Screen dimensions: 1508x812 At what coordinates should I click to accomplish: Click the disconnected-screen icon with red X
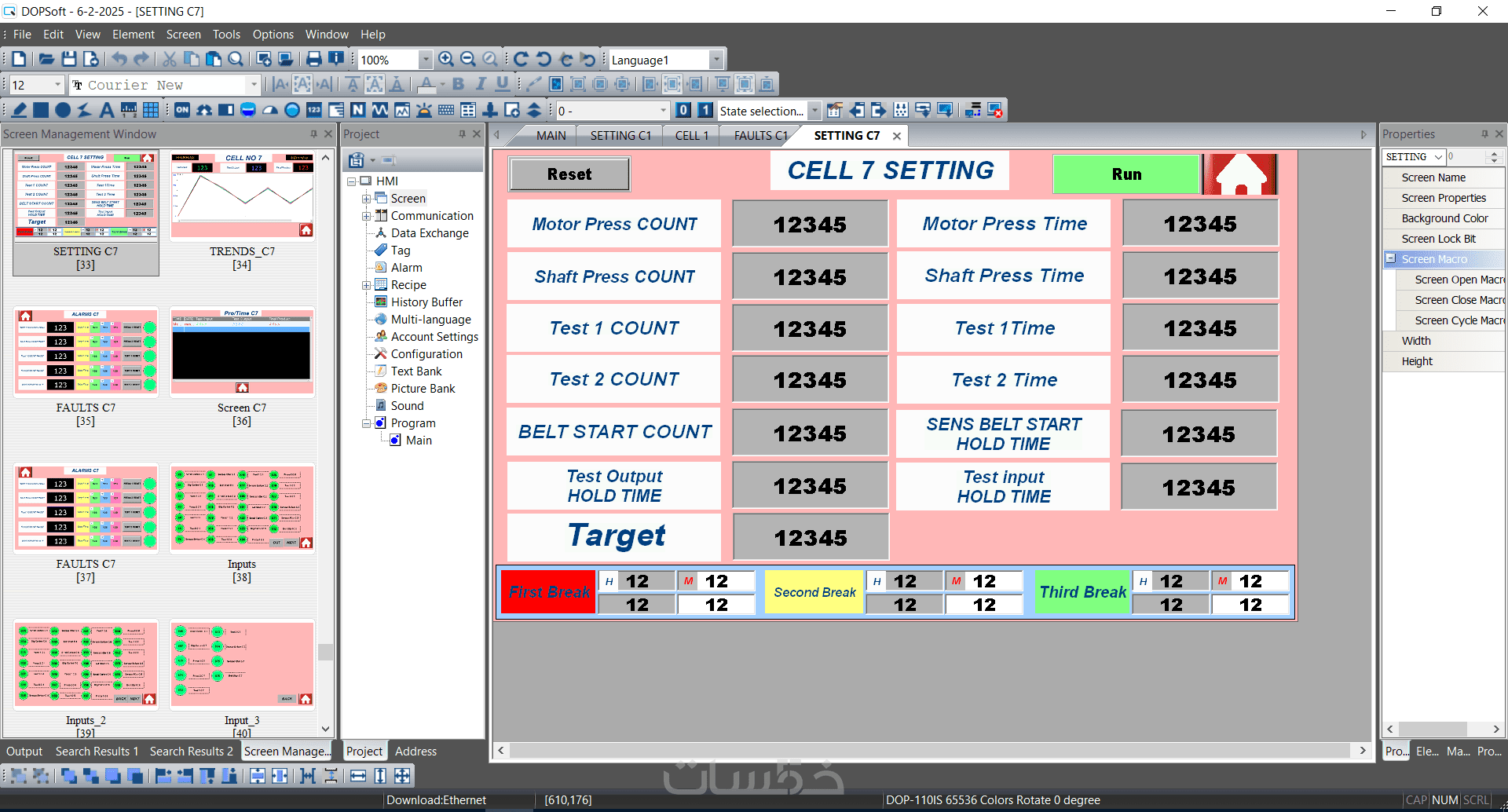tap(995, 110)
